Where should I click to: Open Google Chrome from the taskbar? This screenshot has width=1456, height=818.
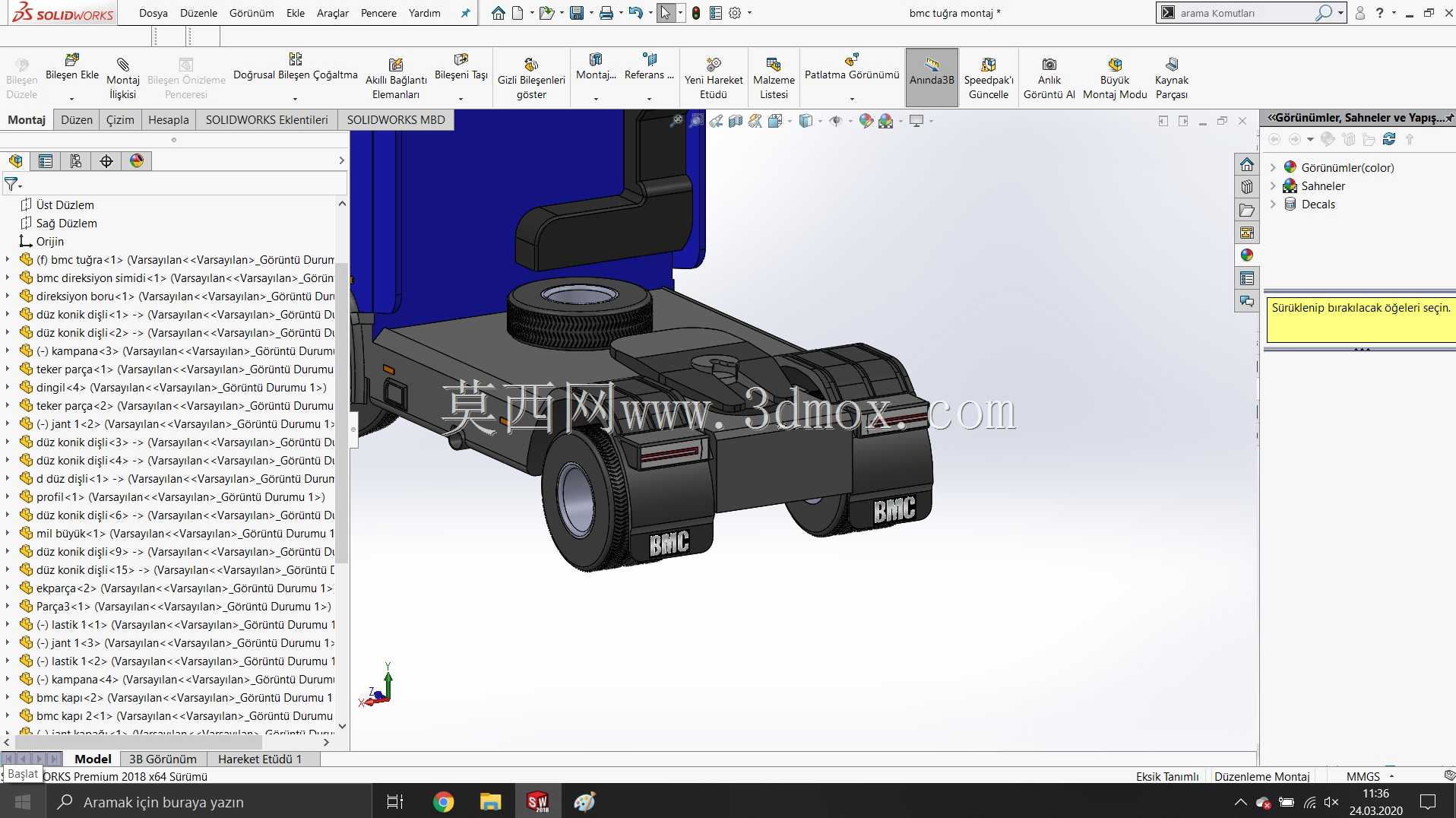(x=443, y=802)
